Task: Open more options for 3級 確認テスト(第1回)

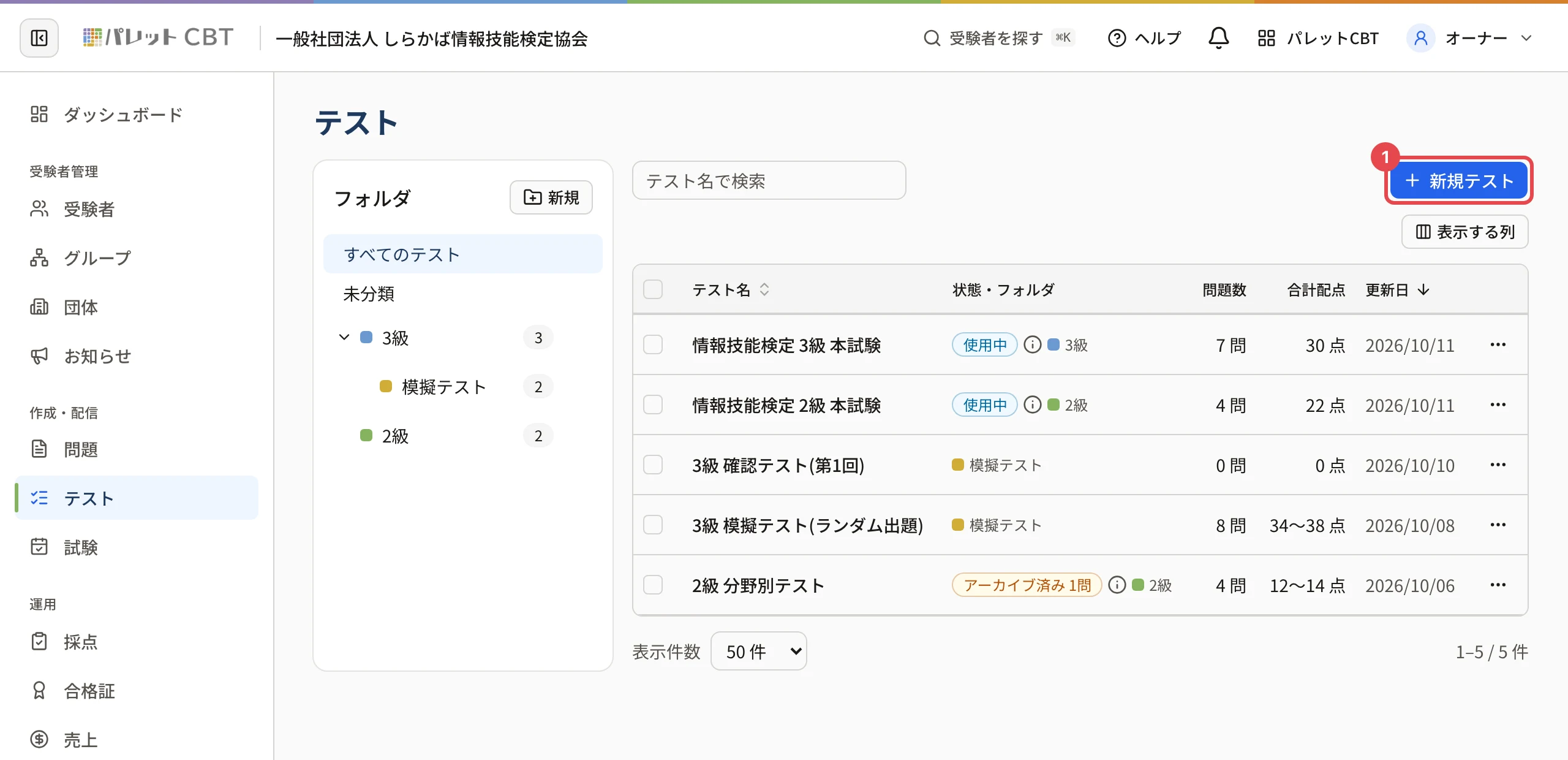Action: tap(1498, 465)
